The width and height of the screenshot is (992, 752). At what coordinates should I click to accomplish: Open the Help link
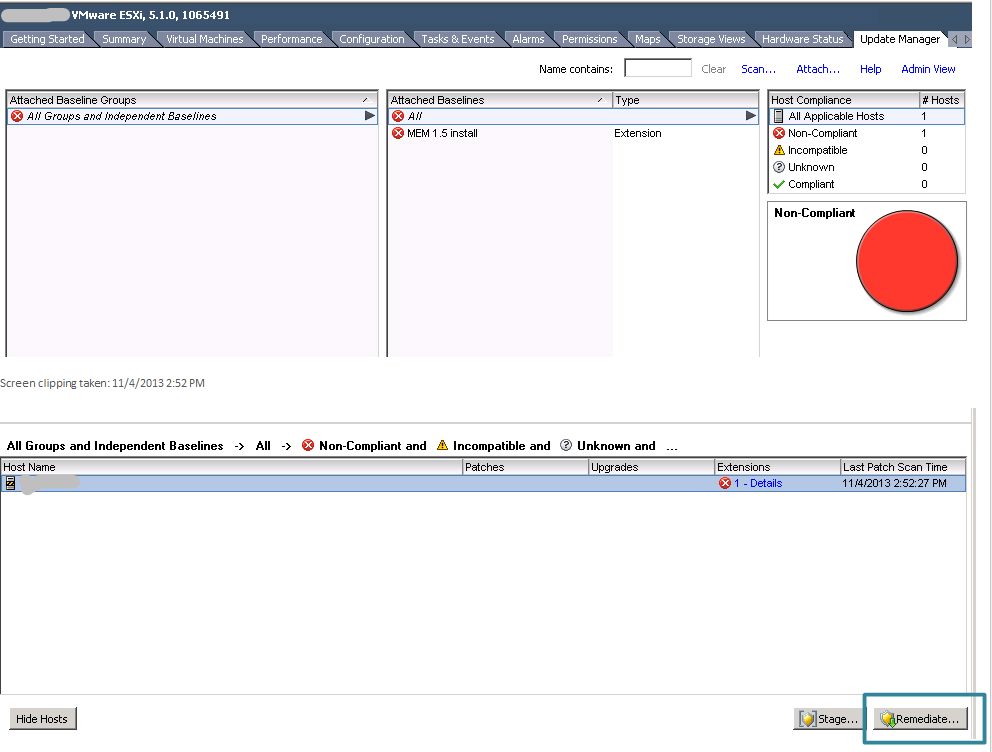point(871,69)
